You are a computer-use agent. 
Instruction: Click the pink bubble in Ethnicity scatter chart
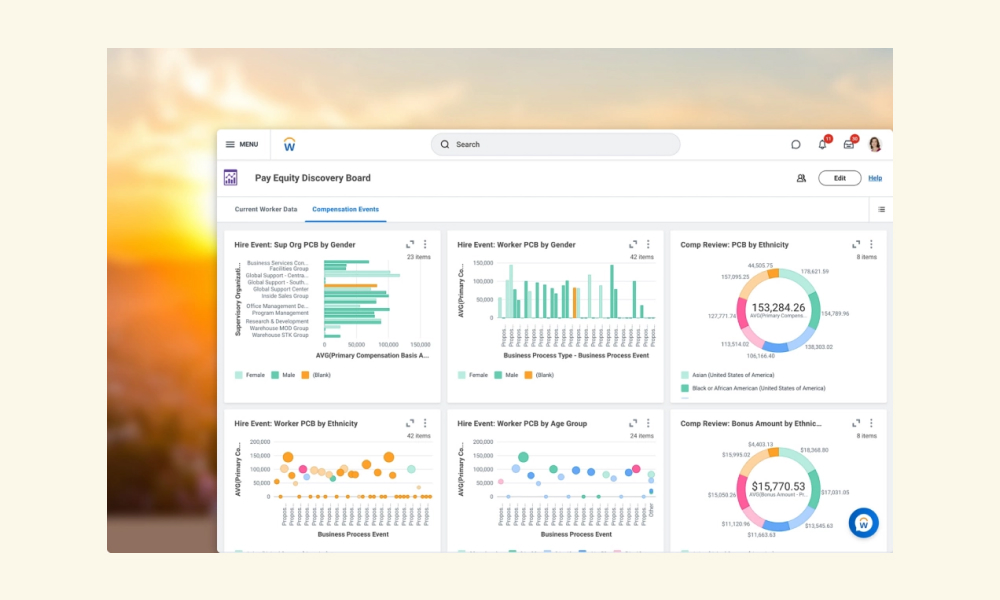[x=303, y=469]
